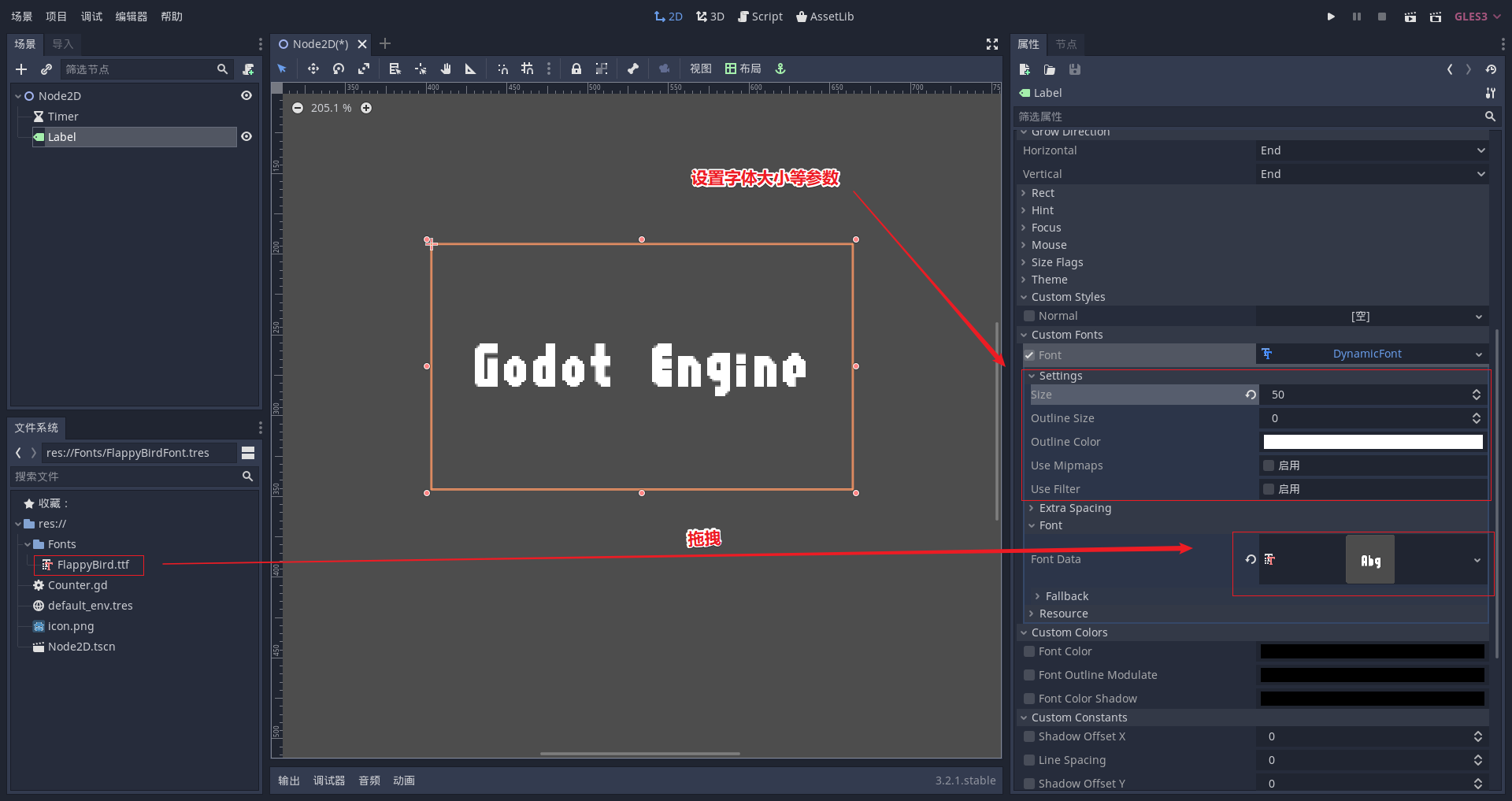Select the Scale tool

(364, 69)
